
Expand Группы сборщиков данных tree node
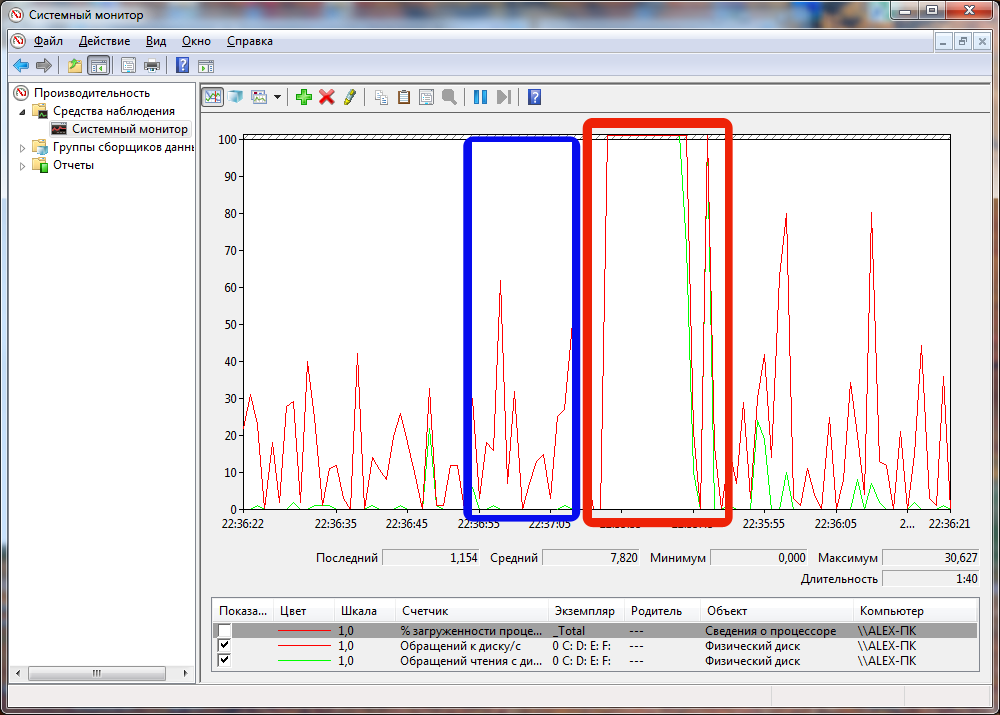[x=24, y=148]
